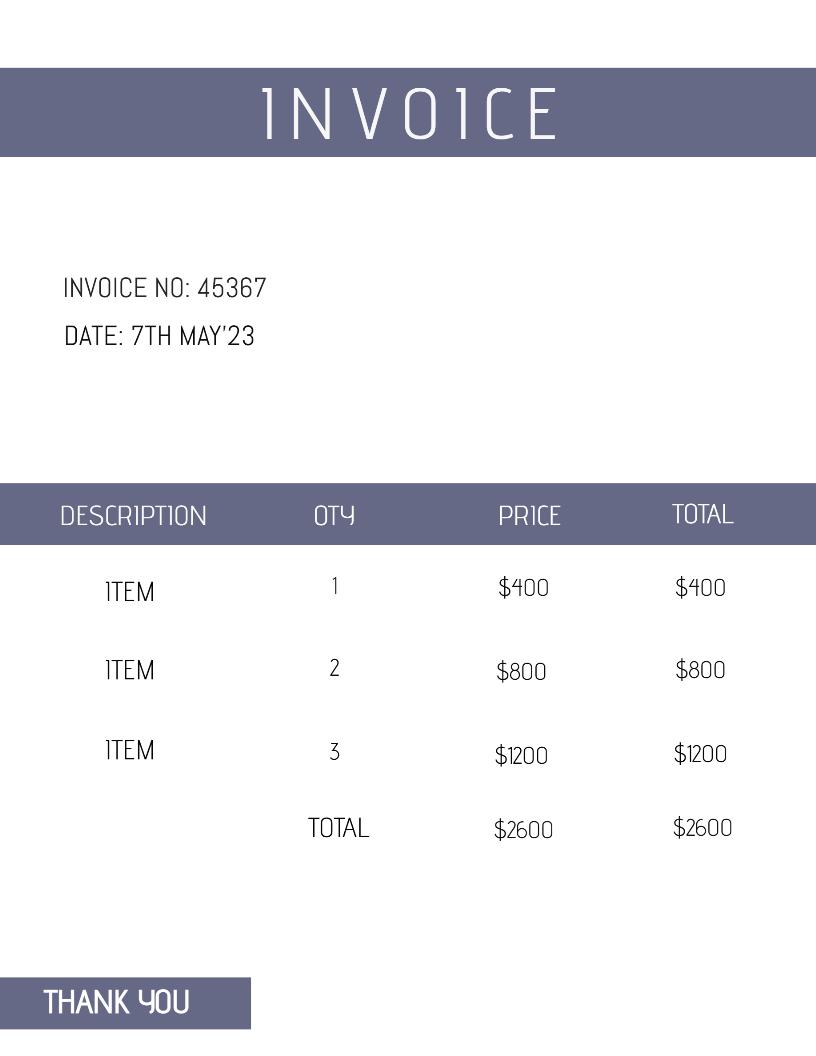816x1056 pixels.
Task: Click $1200 in the Price column
Action: (521, 755)
